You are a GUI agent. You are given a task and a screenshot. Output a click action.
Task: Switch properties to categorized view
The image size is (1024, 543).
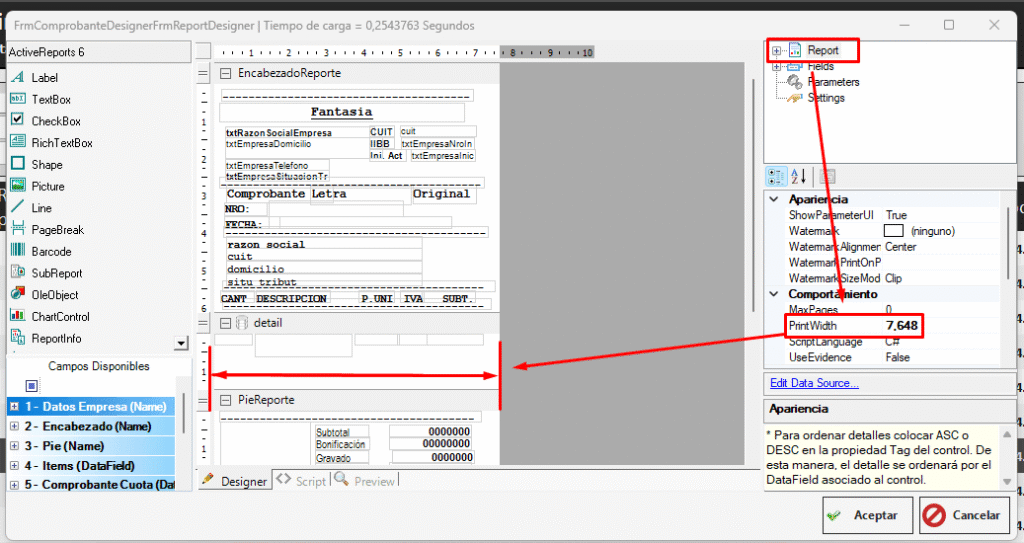pyautogui.click(x=776, y=177)
